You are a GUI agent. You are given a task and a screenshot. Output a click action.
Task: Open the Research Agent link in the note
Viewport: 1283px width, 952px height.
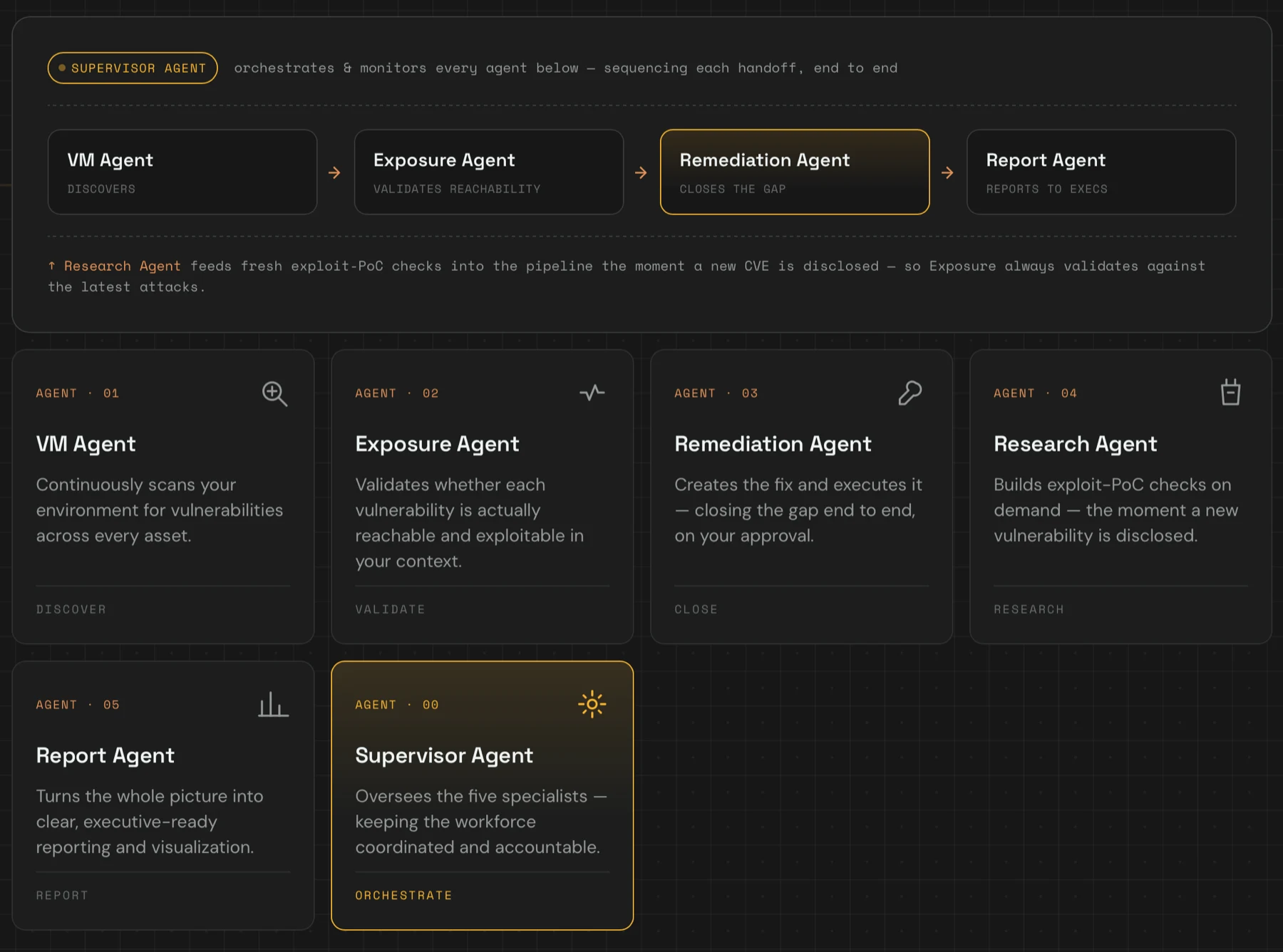tap(122, 266)
